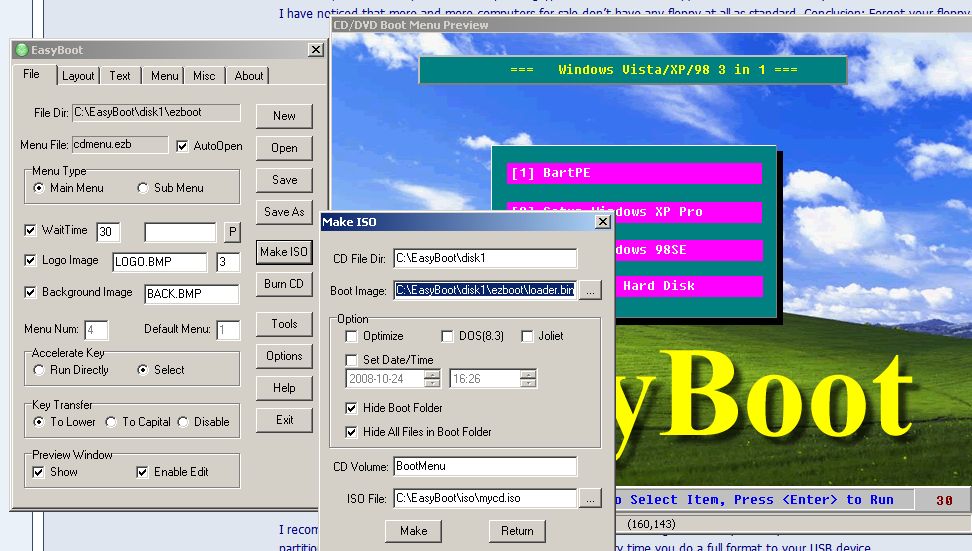
Task: Click the CD File Dir field
Action: coord(485,258)
